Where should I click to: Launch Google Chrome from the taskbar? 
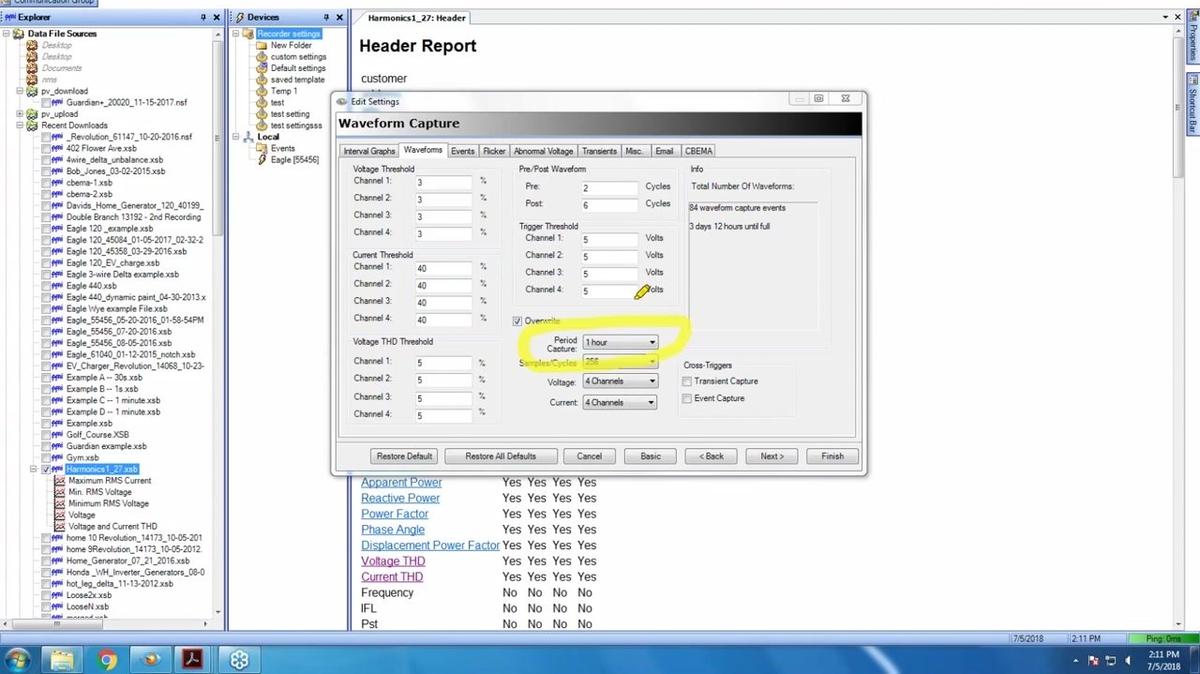[x=108, y=659]
